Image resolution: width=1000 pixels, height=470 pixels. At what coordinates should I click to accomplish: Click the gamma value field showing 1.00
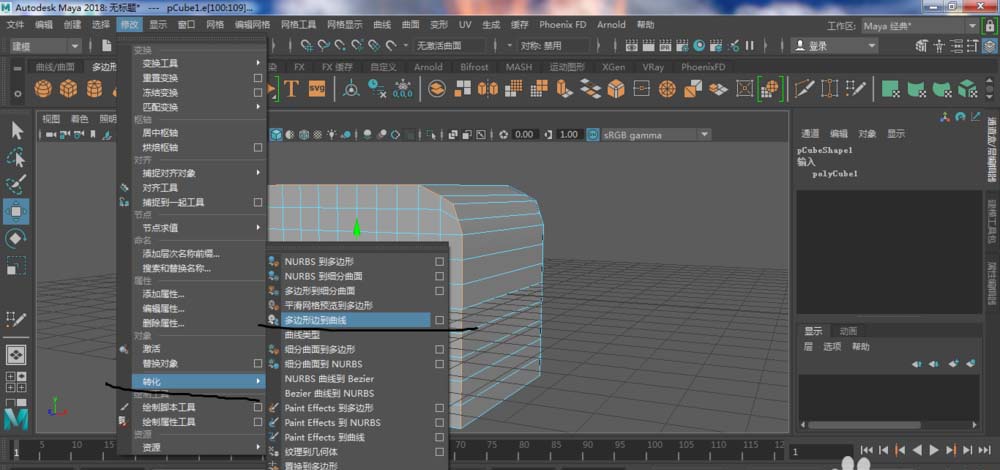(568, 134)
